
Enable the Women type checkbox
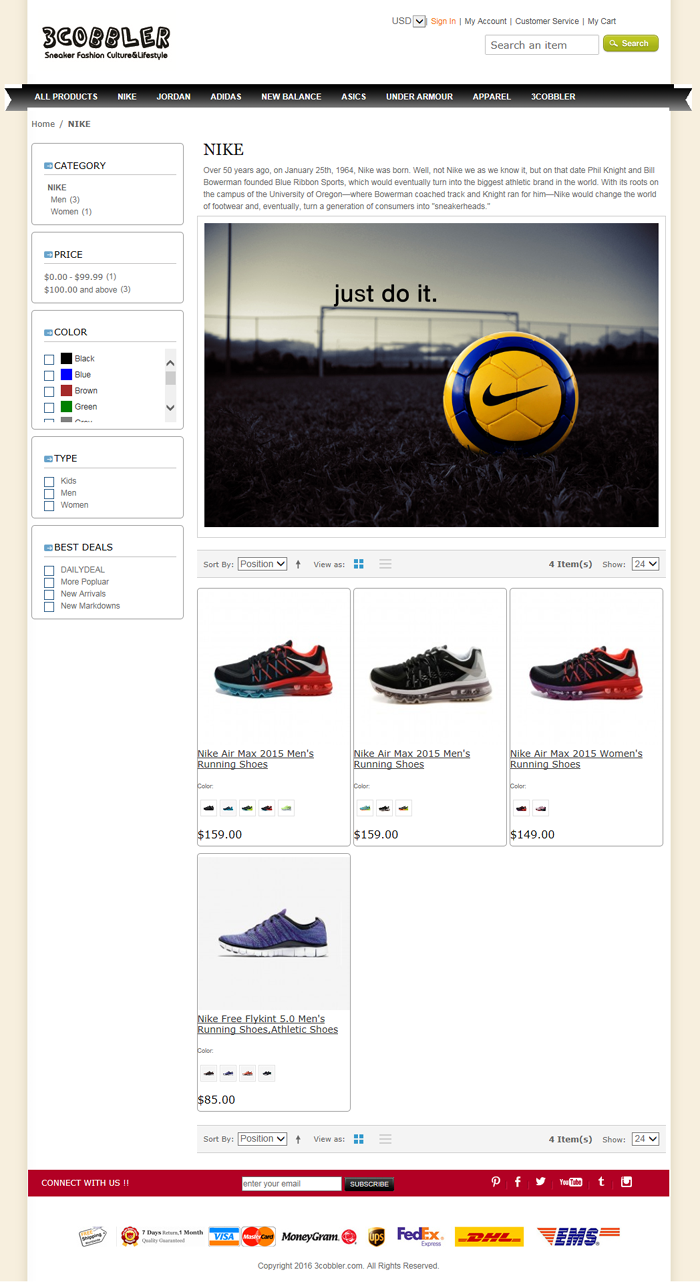coord(49,505)
